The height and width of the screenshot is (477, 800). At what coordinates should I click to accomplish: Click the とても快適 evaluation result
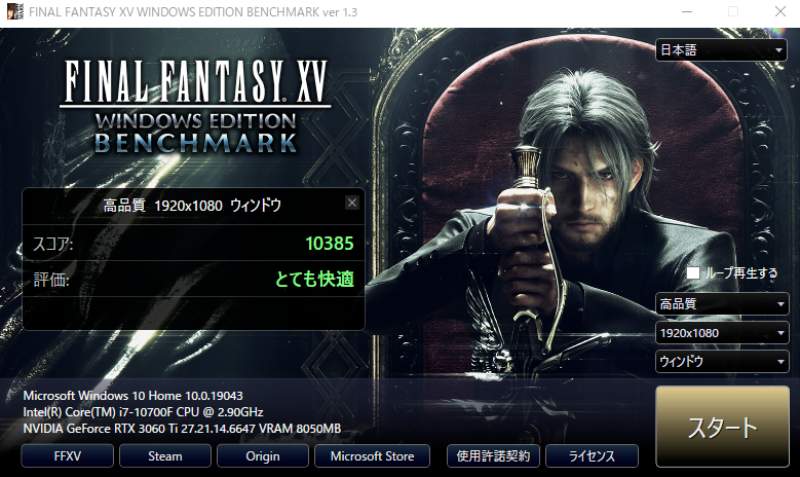tap(314, 279)
